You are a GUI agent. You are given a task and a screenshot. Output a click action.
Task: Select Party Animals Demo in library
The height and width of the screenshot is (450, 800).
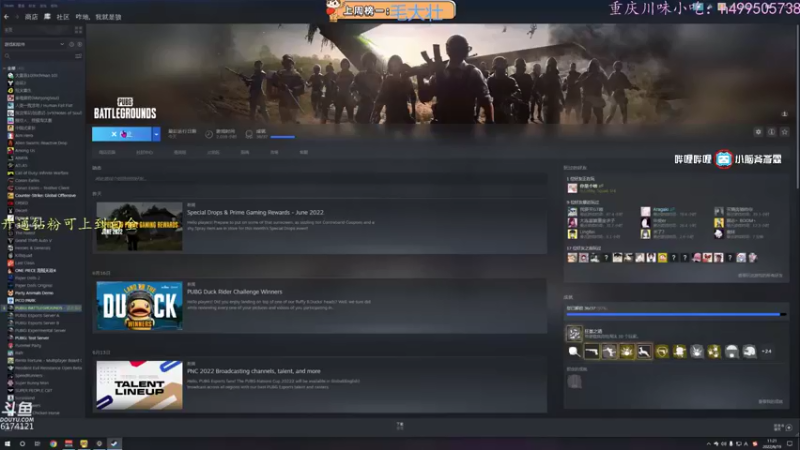point(34,293)
